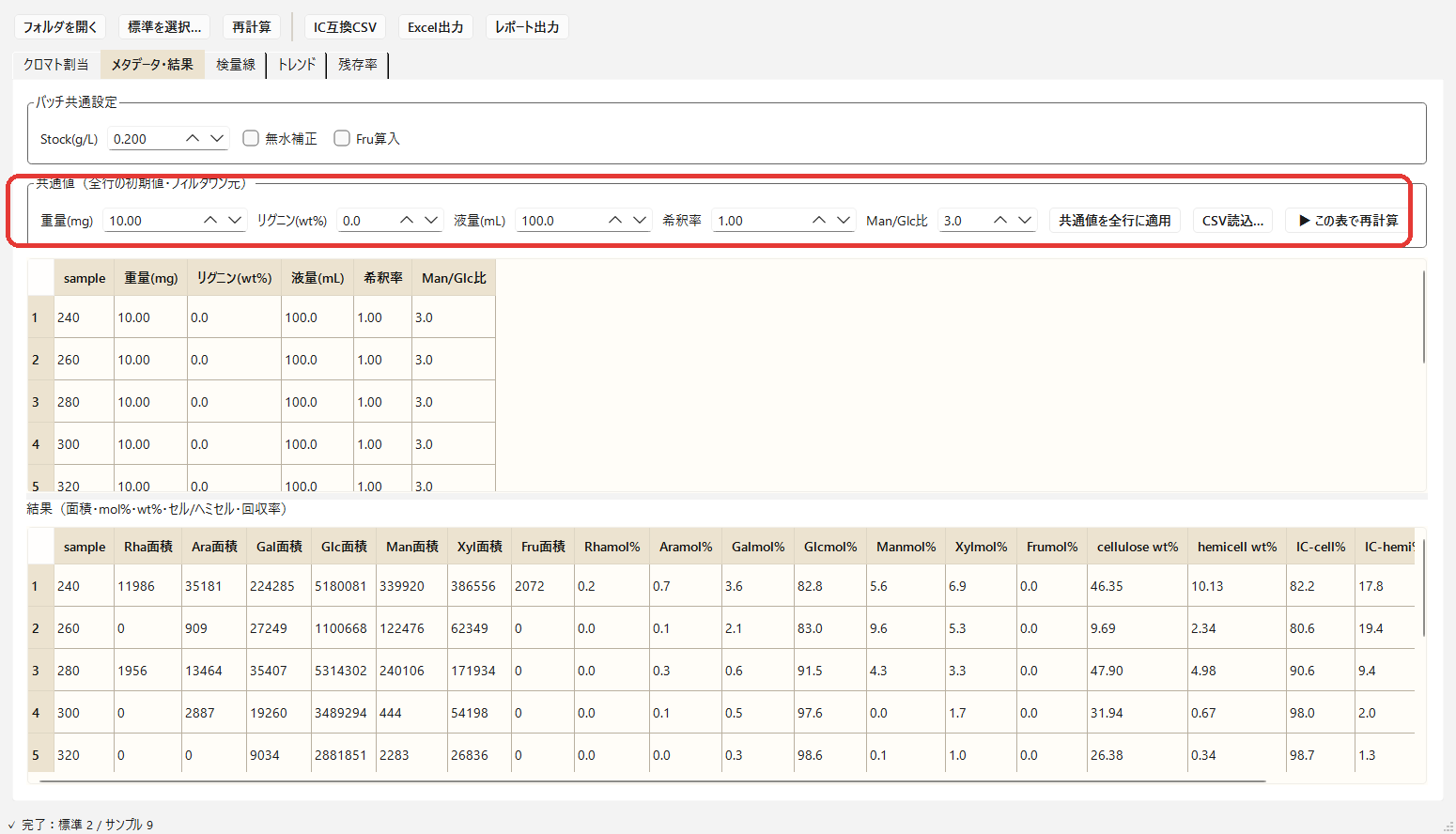Increase 液量(mL) value with up arrow

pyautogui.click(x=615, y=221)
